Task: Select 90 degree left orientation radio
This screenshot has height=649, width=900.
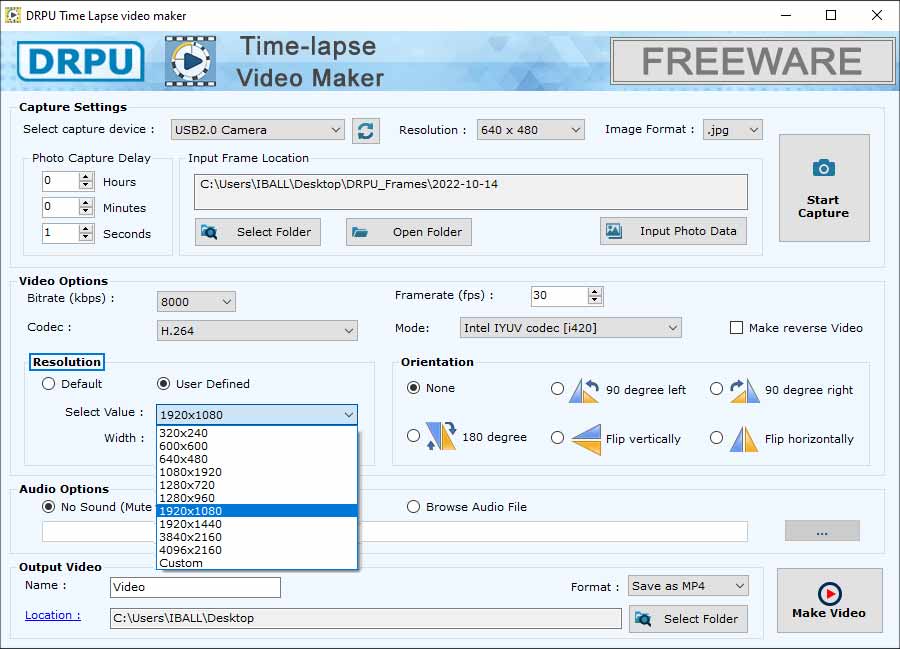Action: pos(557,389)
